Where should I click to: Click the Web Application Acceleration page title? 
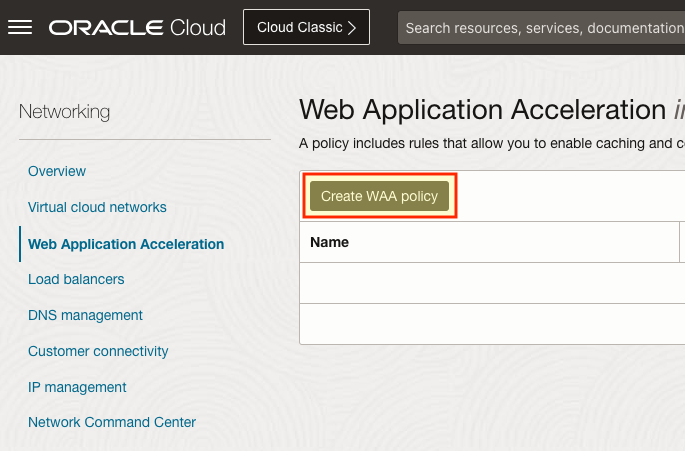point(482,109)
